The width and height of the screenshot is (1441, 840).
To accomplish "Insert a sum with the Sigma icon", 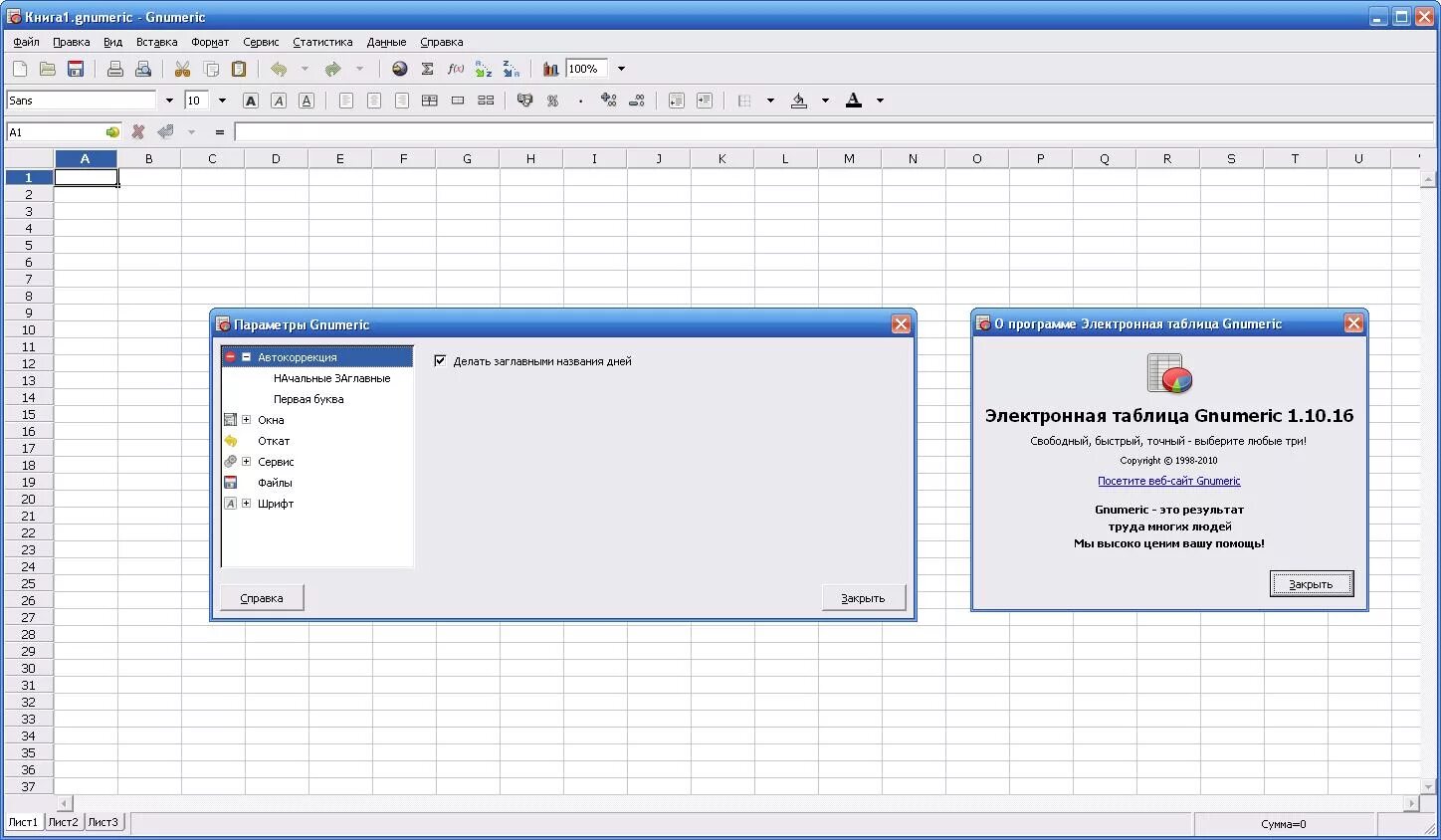I will (428, 69).
